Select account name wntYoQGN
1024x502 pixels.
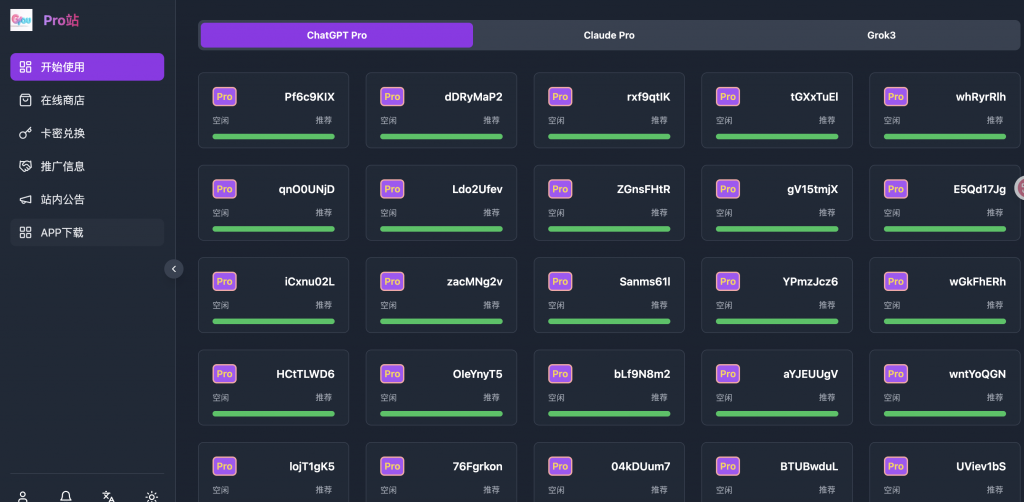tap(978, 374)
